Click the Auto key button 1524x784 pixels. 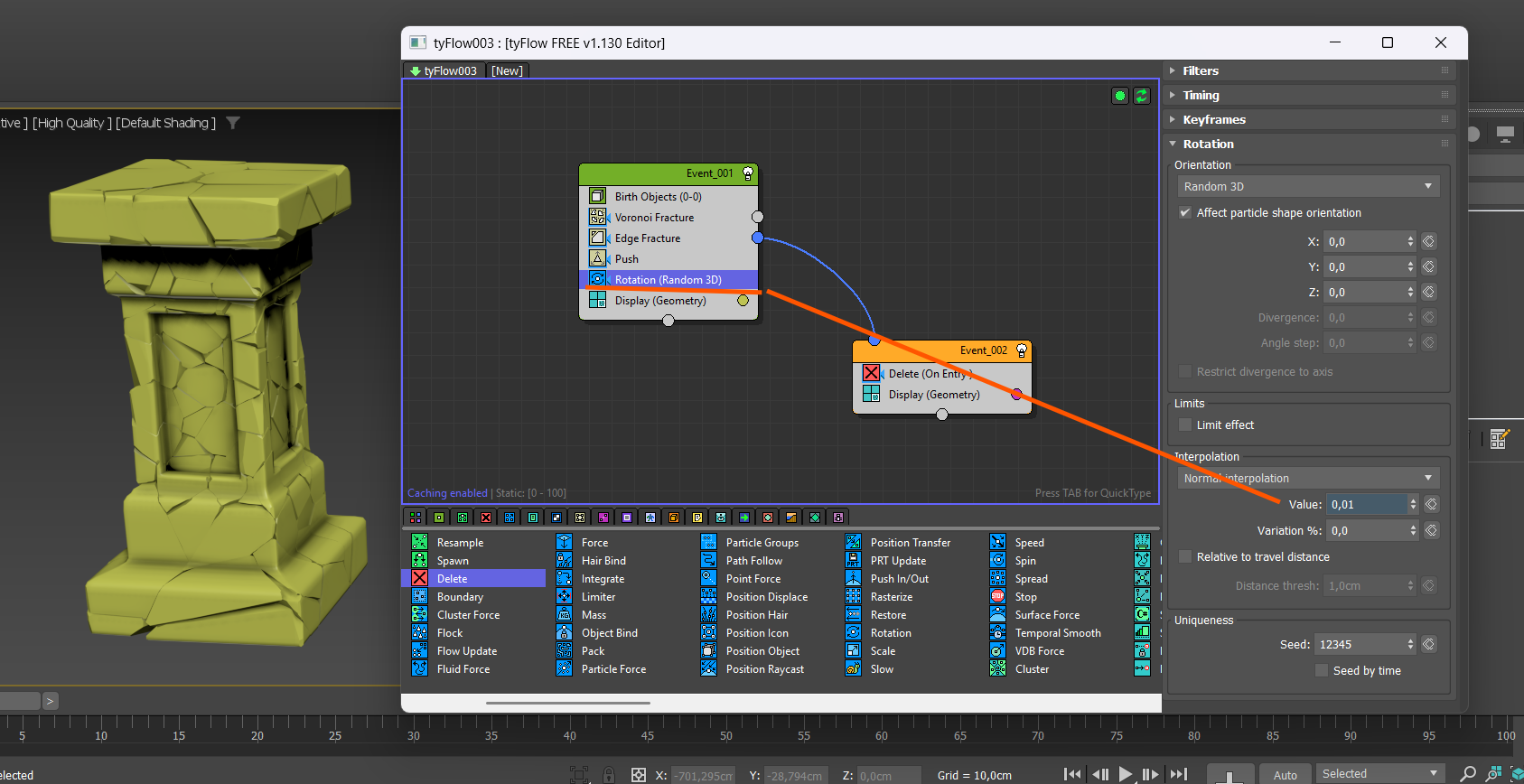(1285, 775)
